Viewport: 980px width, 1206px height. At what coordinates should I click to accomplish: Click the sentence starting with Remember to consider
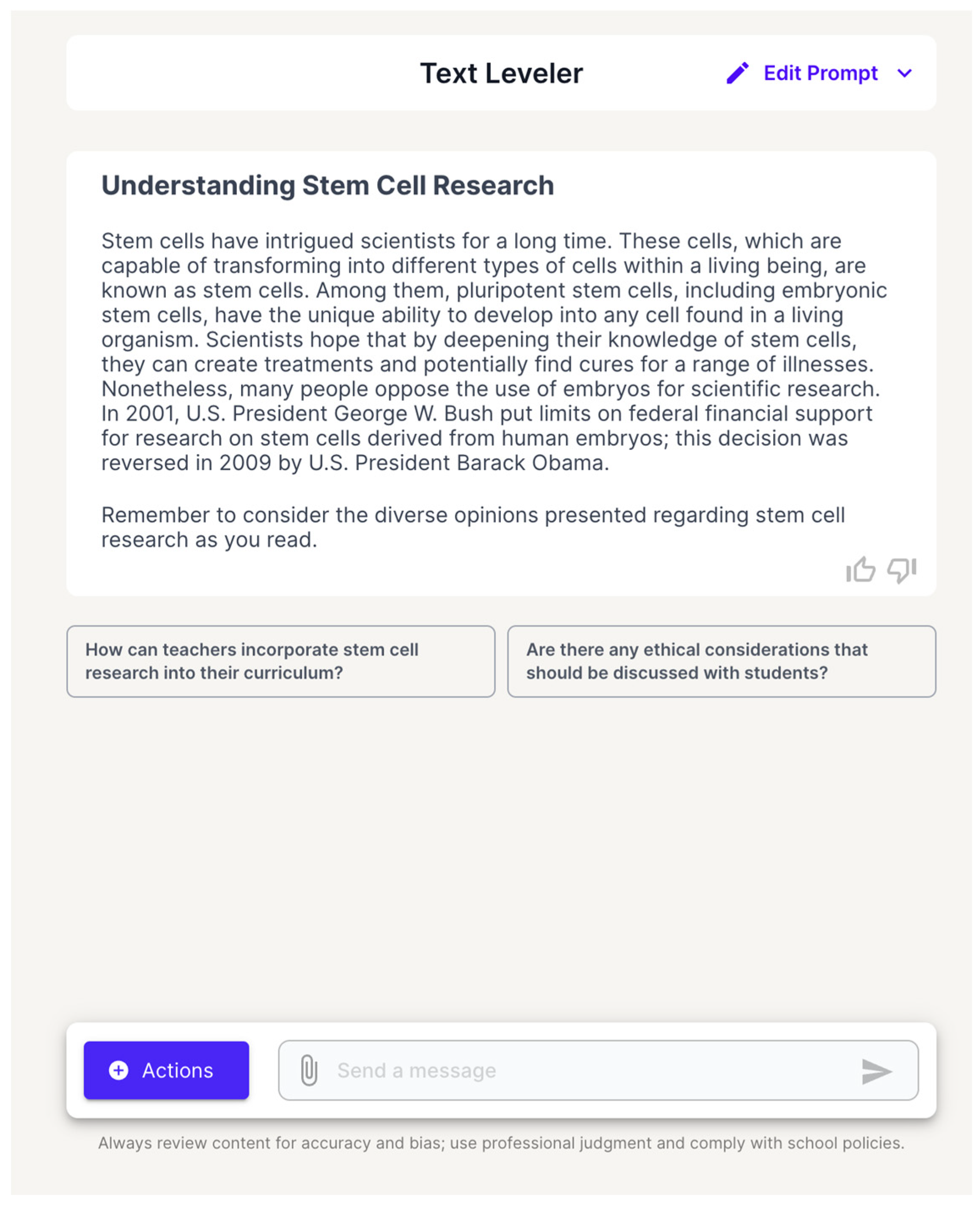tap(472, 527)
